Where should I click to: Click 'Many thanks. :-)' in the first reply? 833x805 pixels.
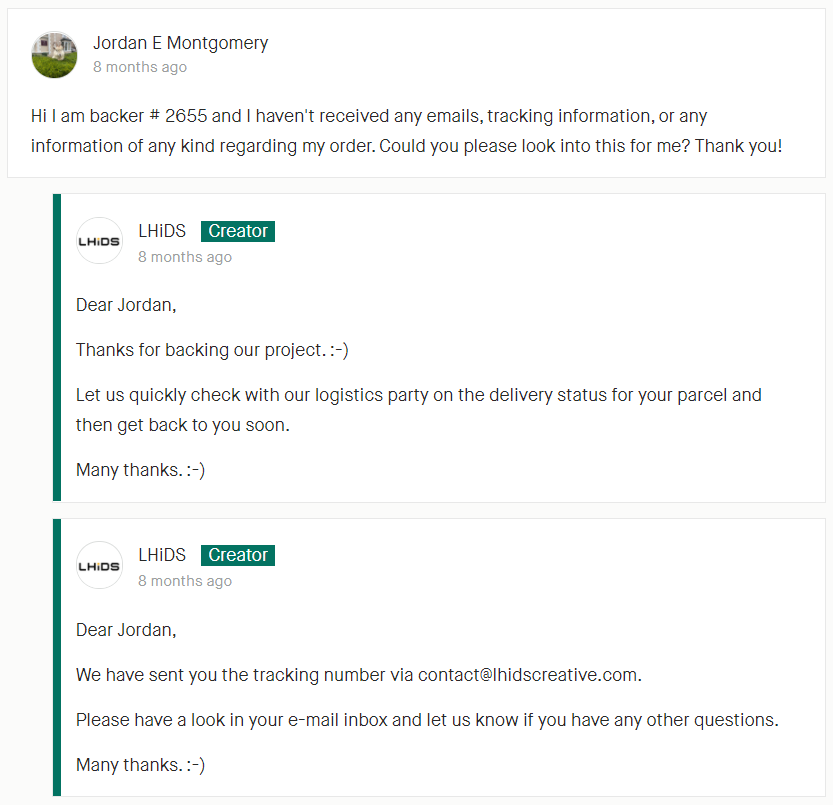140,470
